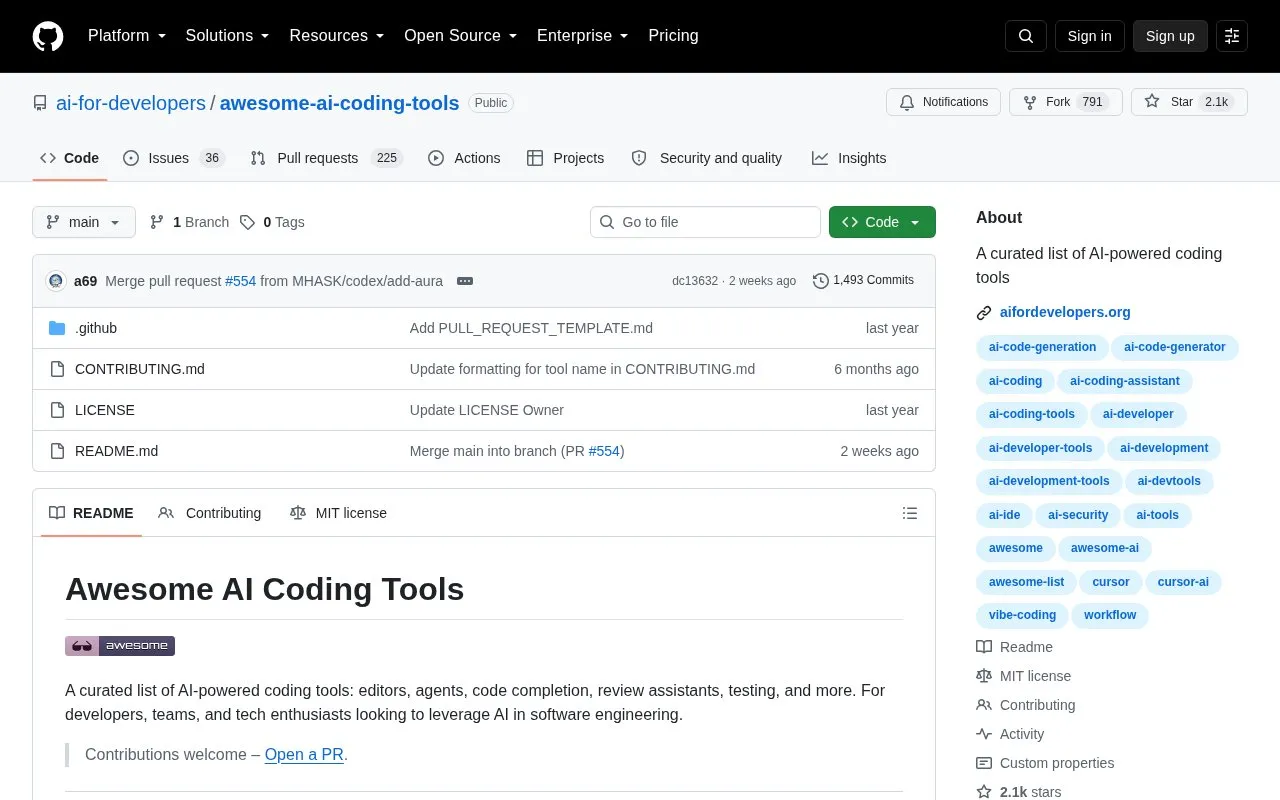Viewport: 1280px width, 800px height.
Task: Click the cursor-ai topic tag
Action: pos(1183,582)
